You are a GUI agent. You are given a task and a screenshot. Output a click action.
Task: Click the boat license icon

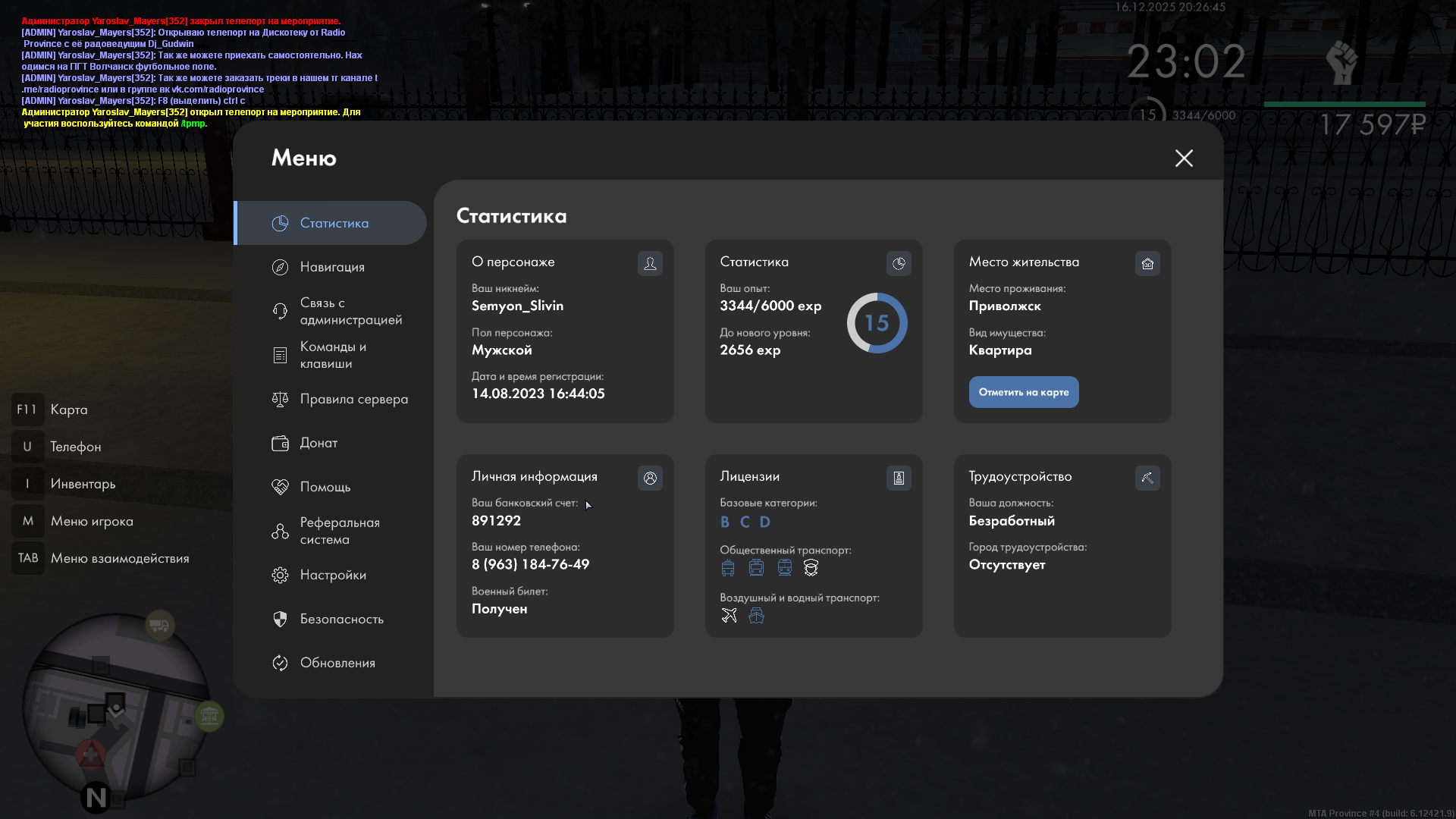tap(756, 615)
